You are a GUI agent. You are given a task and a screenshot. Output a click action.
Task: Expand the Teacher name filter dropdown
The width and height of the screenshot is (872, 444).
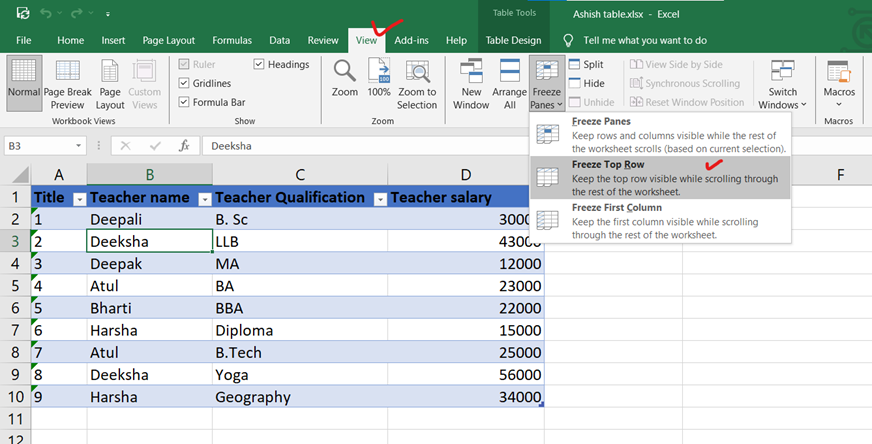[204, 198]
